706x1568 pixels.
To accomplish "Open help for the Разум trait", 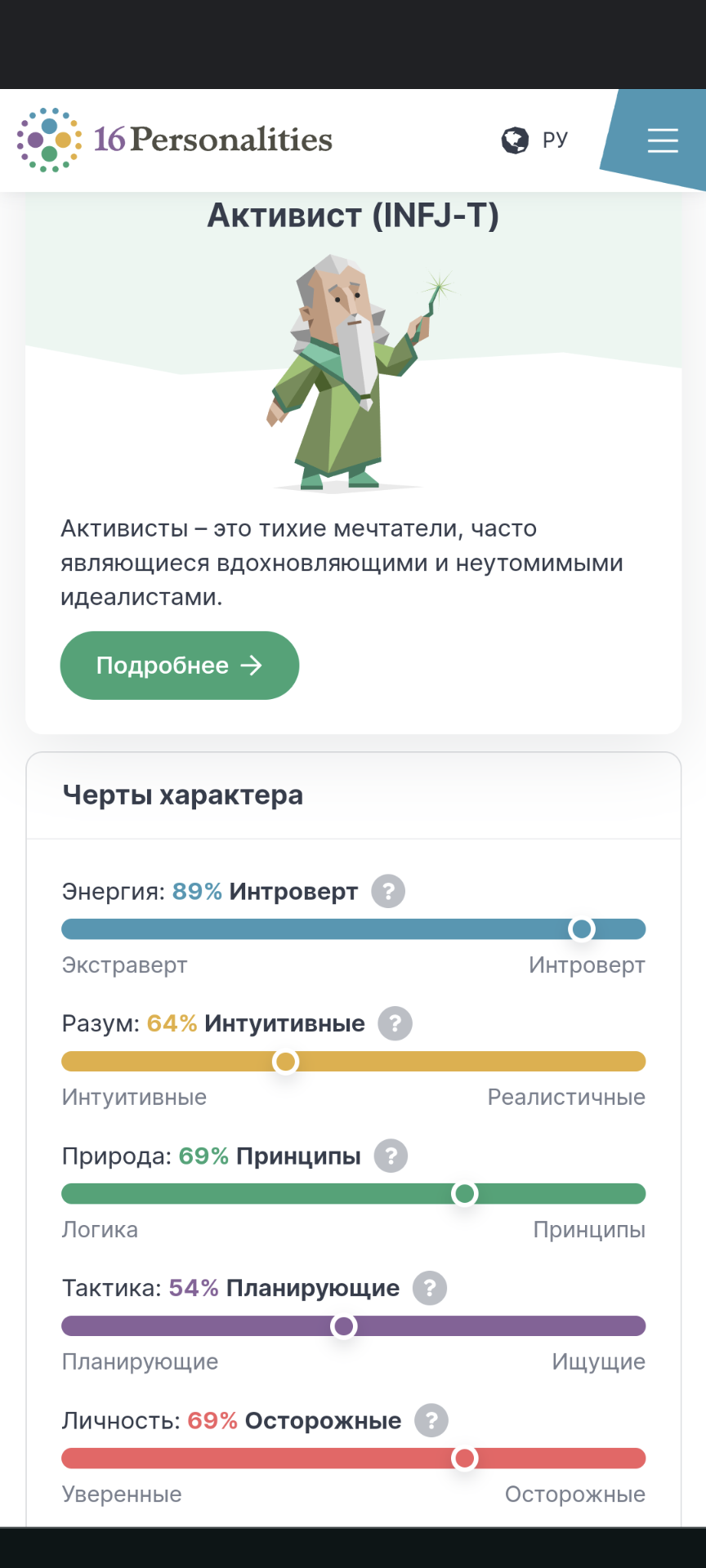I will [394, 1023].
